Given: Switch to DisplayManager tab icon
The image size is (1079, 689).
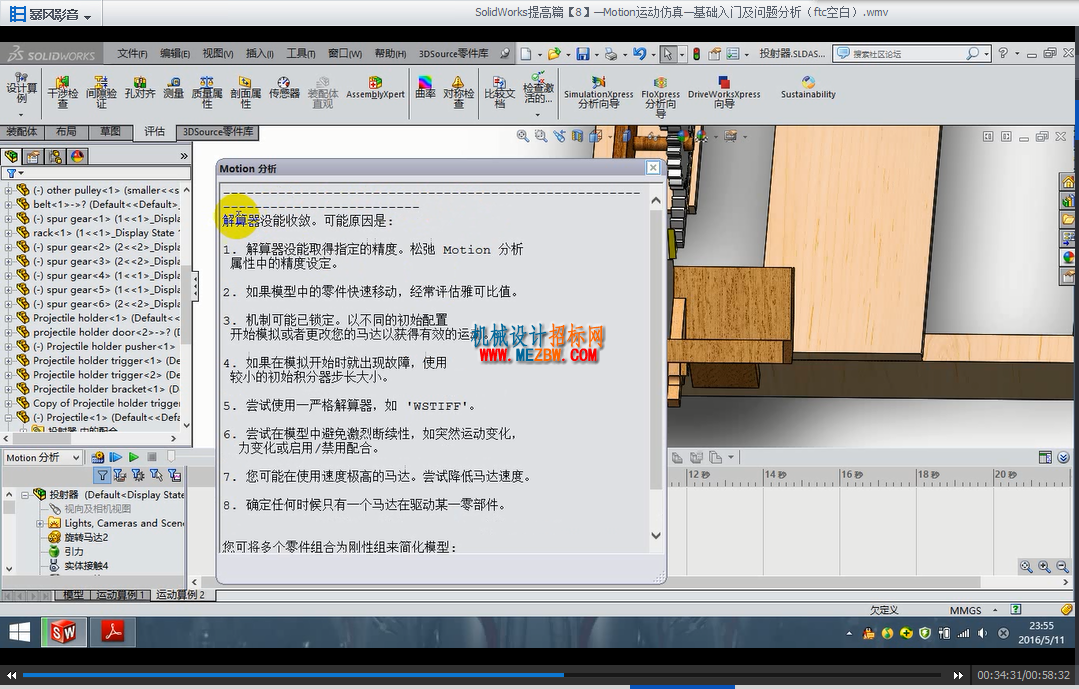Looking at the screenshot, I should (77, 156).
